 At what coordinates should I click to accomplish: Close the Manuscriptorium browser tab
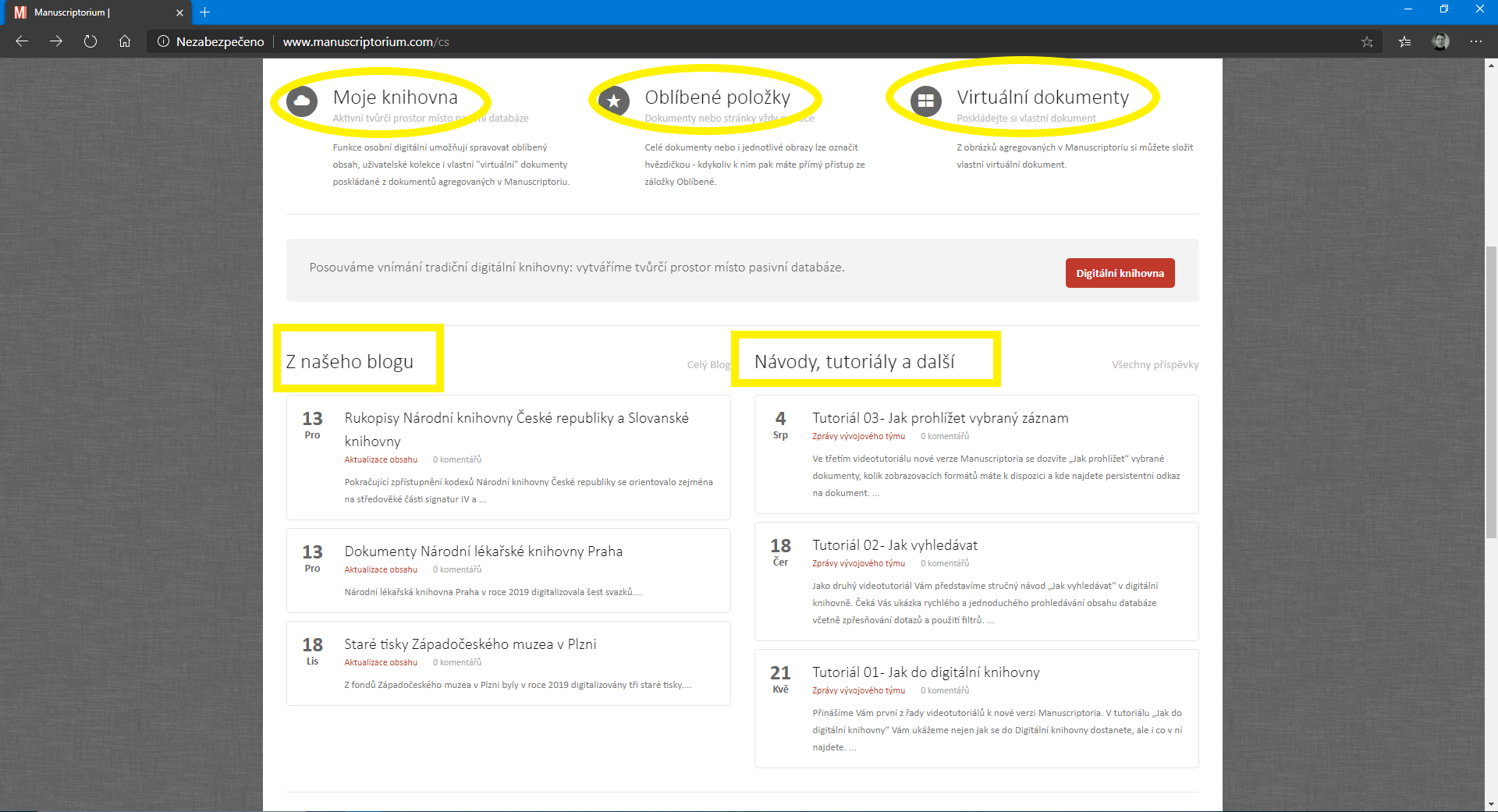point(179,12)
